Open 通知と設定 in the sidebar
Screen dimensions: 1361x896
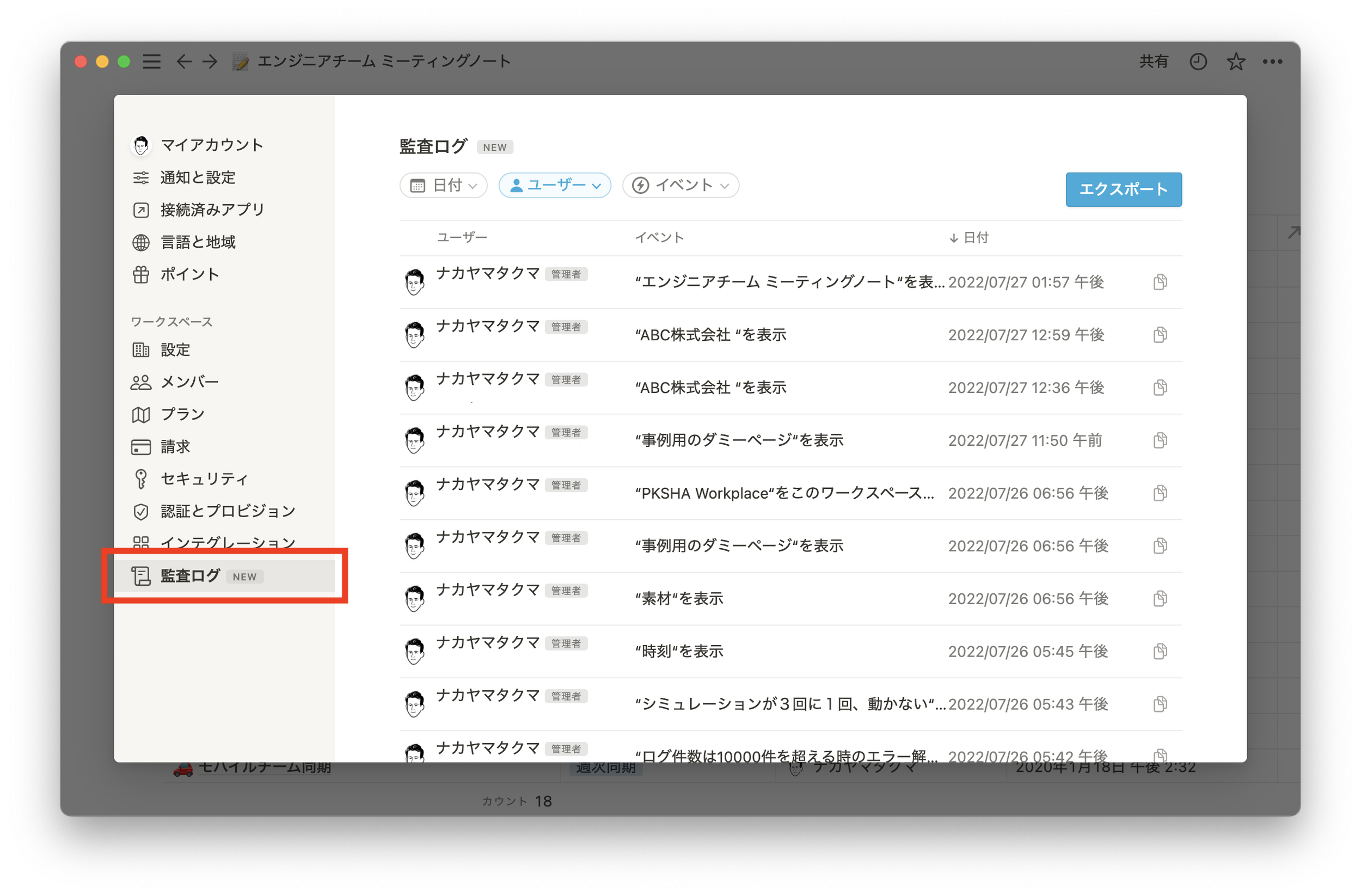click(197, 178)
